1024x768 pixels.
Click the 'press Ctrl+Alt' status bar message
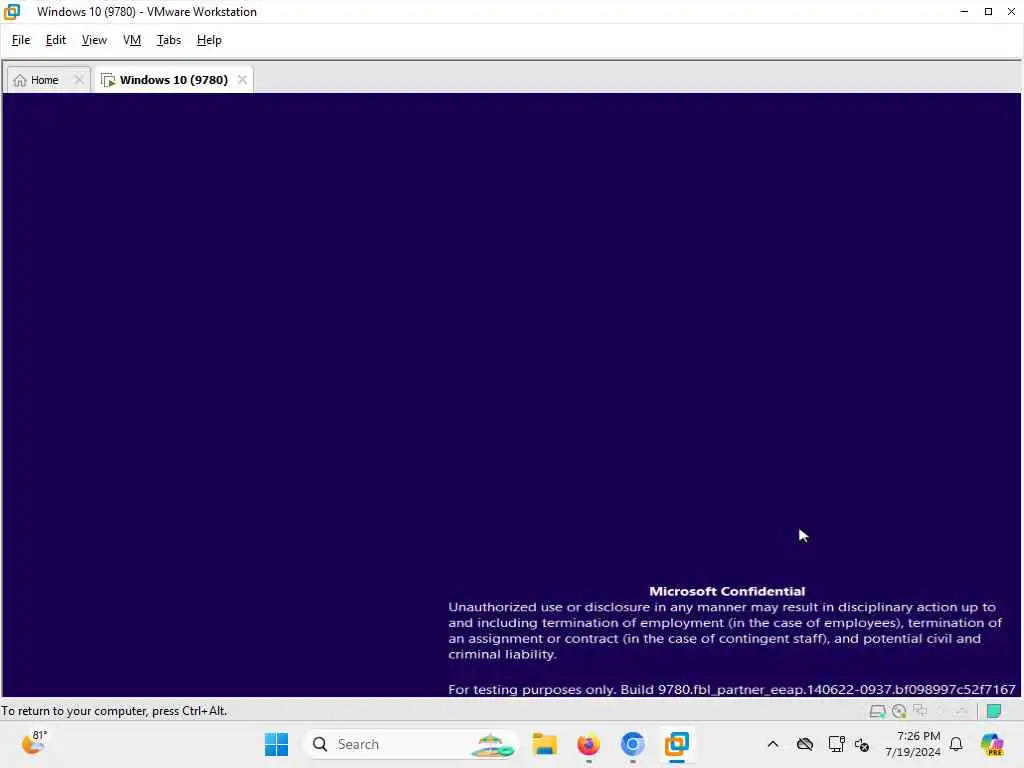[x=114, y=711]
